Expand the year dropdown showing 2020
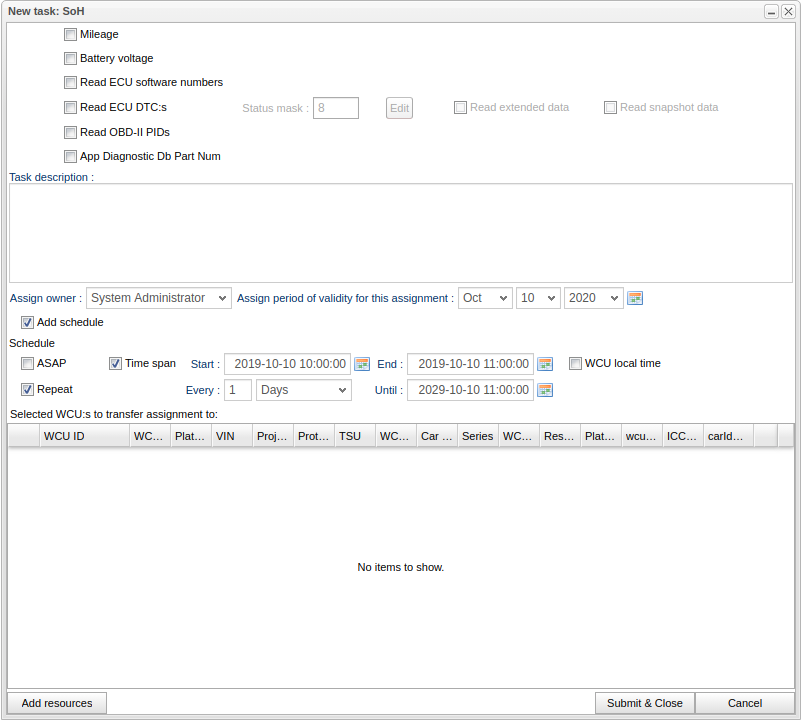The width and height of the screenshot is (802, 721). [x=593, y=298]
